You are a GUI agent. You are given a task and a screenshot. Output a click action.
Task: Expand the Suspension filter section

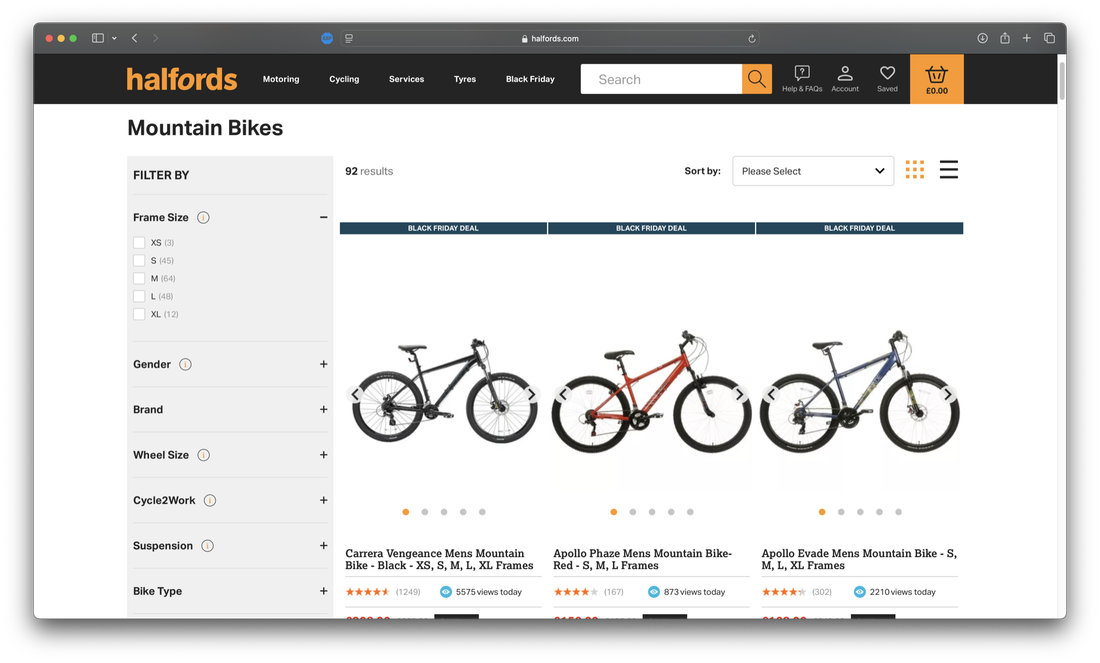323,546
